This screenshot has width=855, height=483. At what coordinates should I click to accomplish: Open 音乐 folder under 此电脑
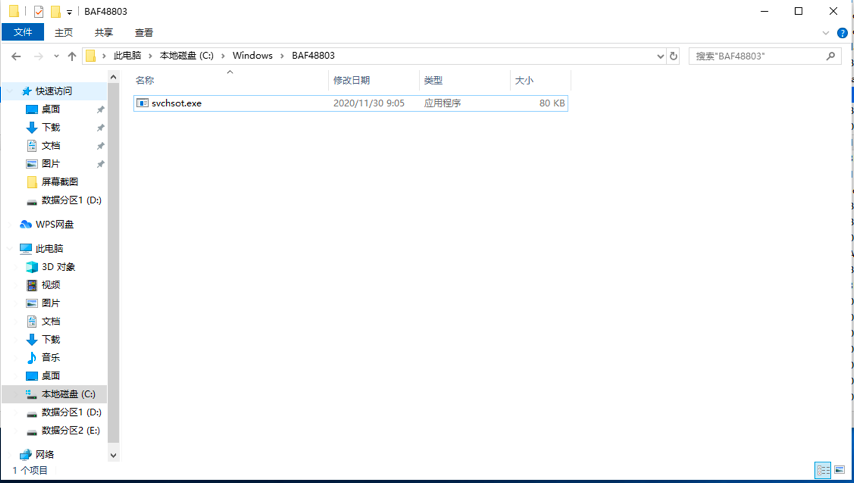(51, 358)
